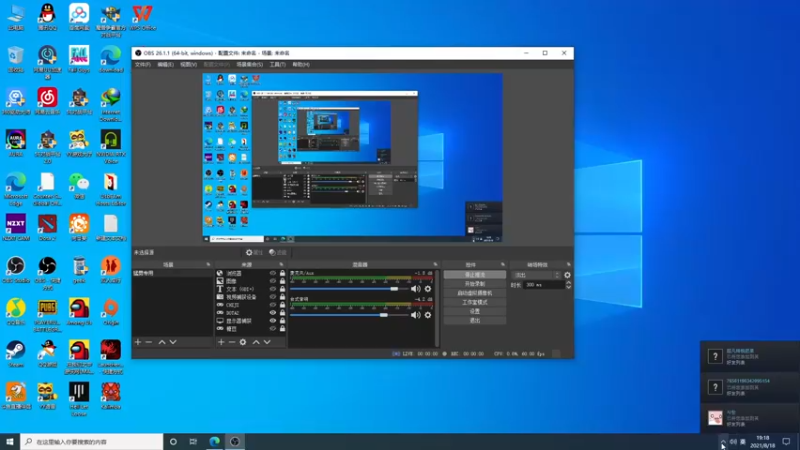Move the selected source down

coord(267,342)
